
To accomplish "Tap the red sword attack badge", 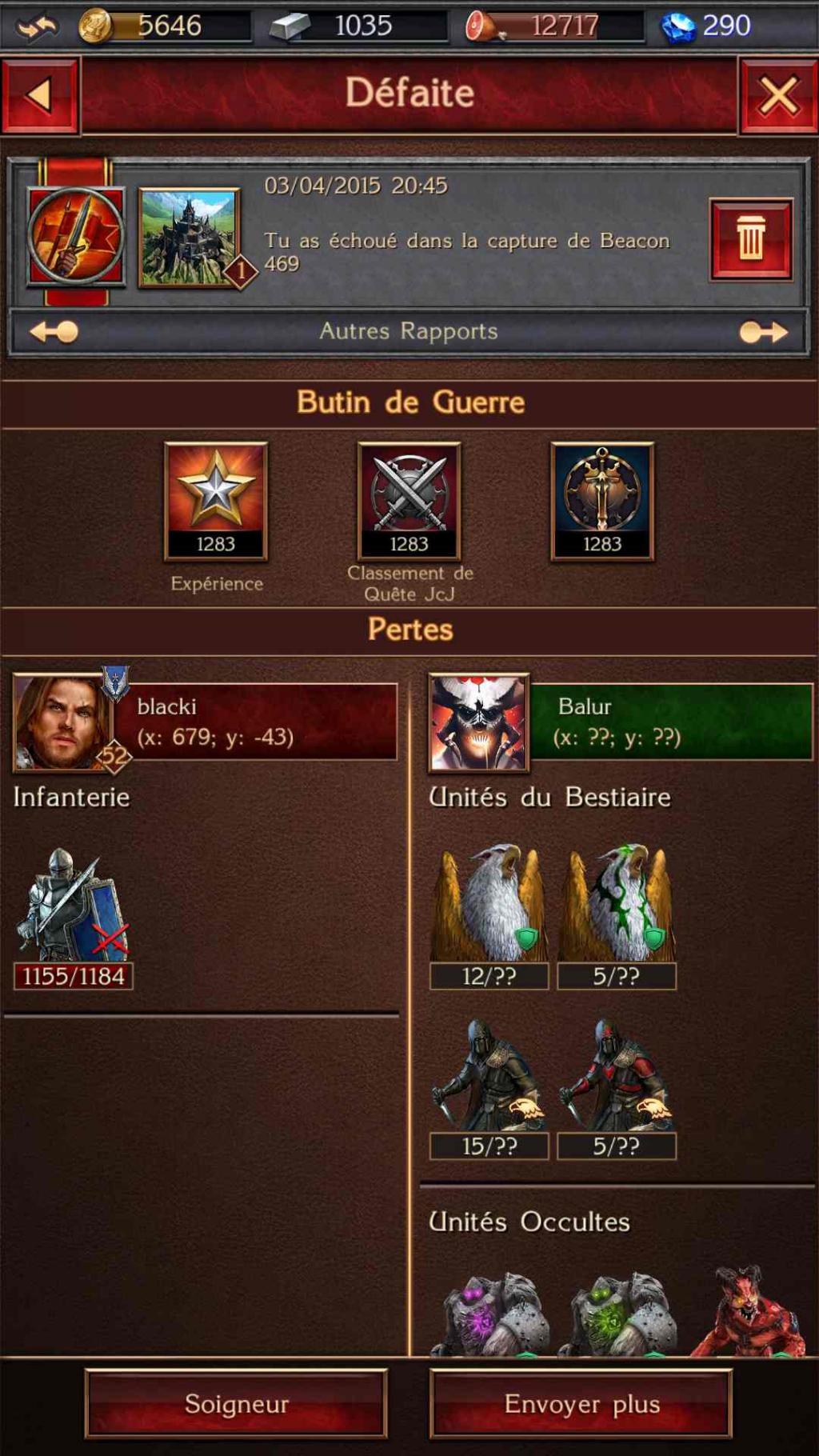I will tap(76, 236).
